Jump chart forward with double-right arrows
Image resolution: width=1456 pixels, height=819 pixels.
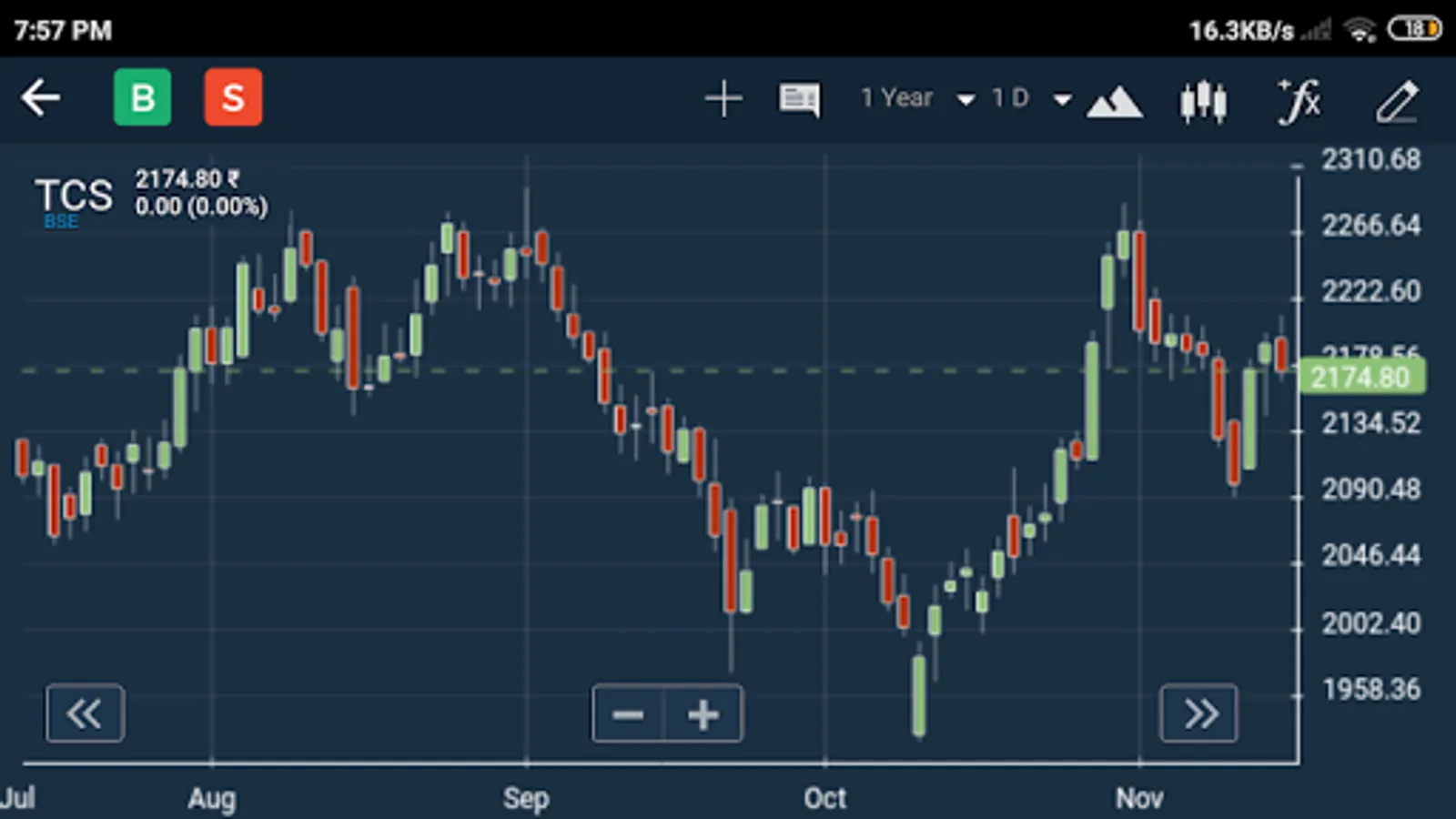[1199, 713]
